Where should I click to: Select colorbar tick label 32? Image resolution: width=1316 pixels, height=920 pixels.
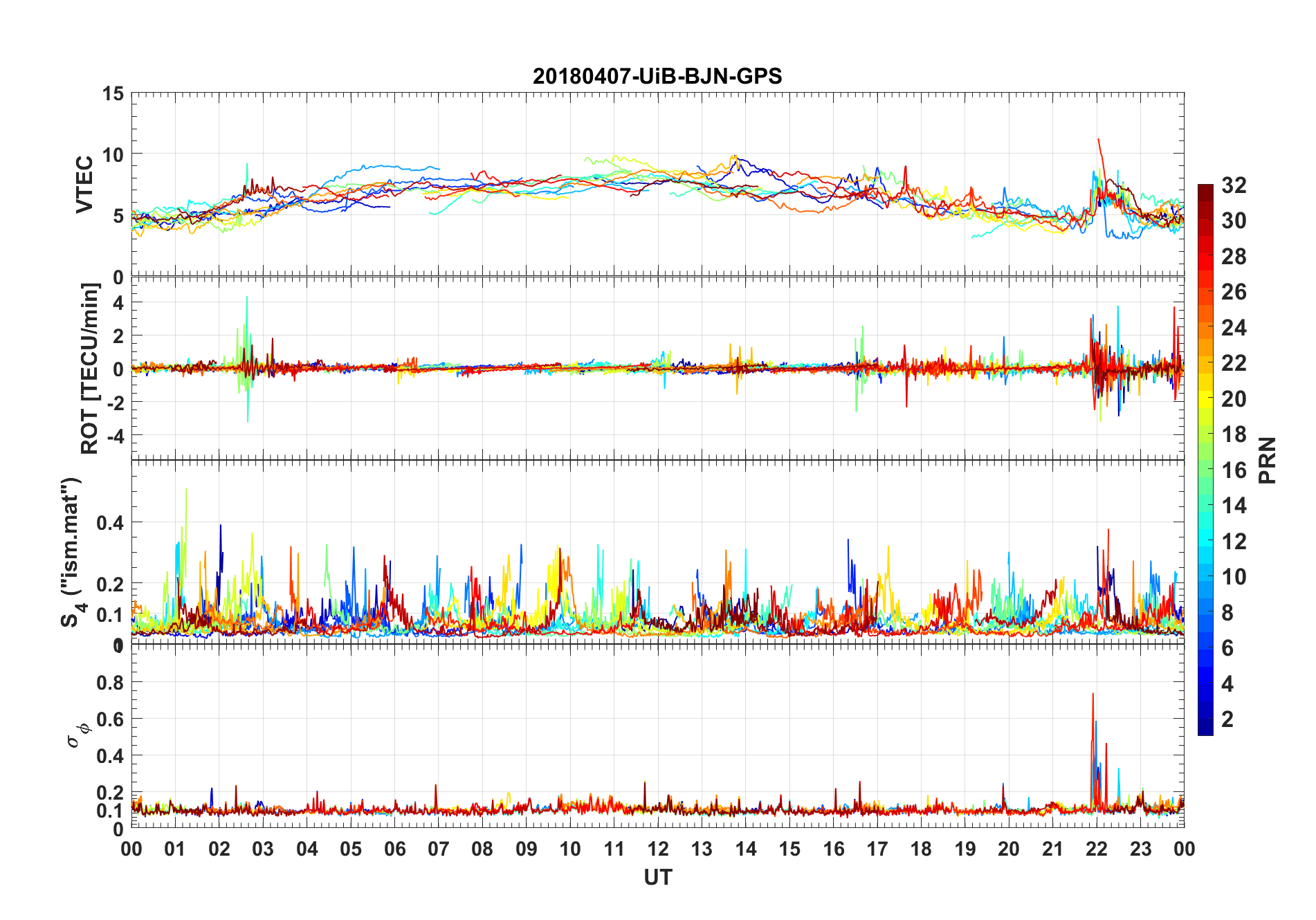(1234, 185)
